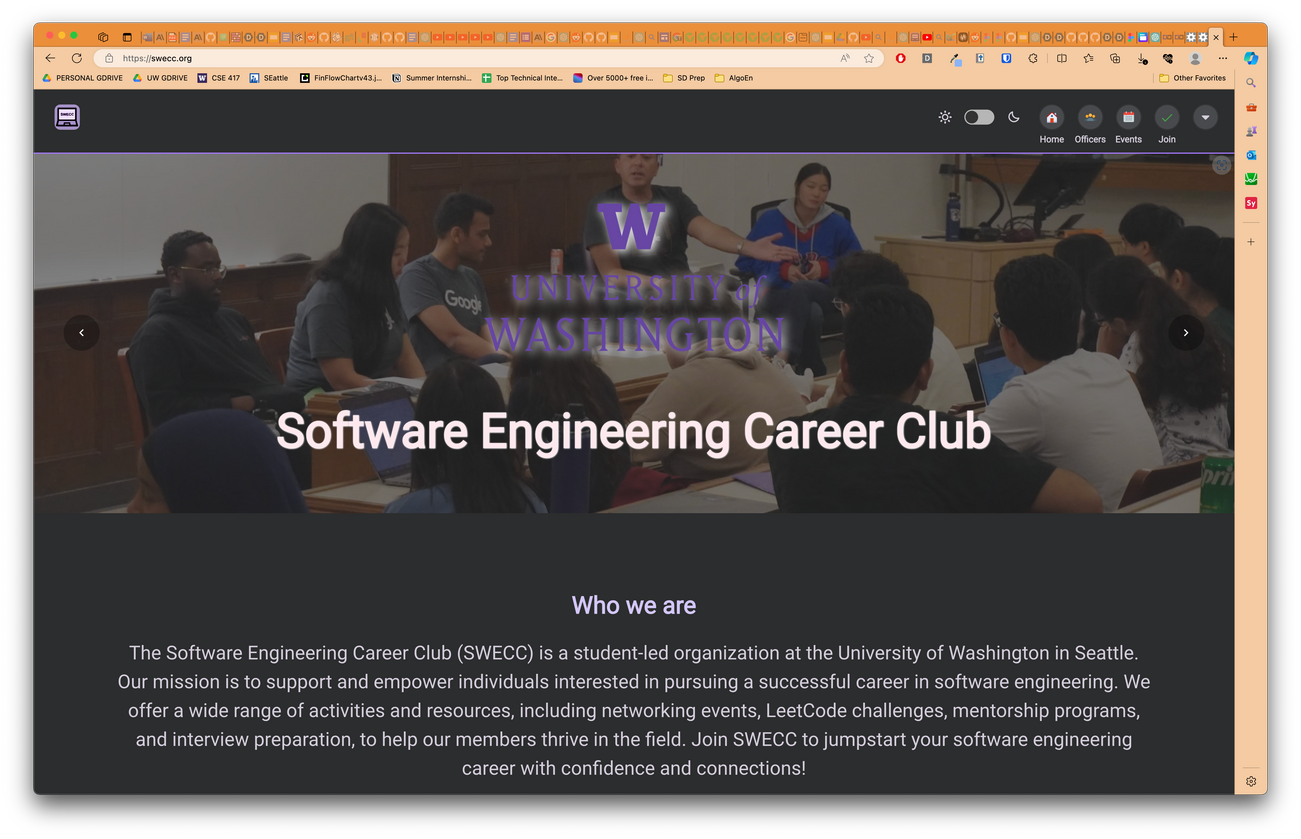Expand the navbar dropdown arrow menu
Screen dimensions: 1301x839
tap(1205, 117)
